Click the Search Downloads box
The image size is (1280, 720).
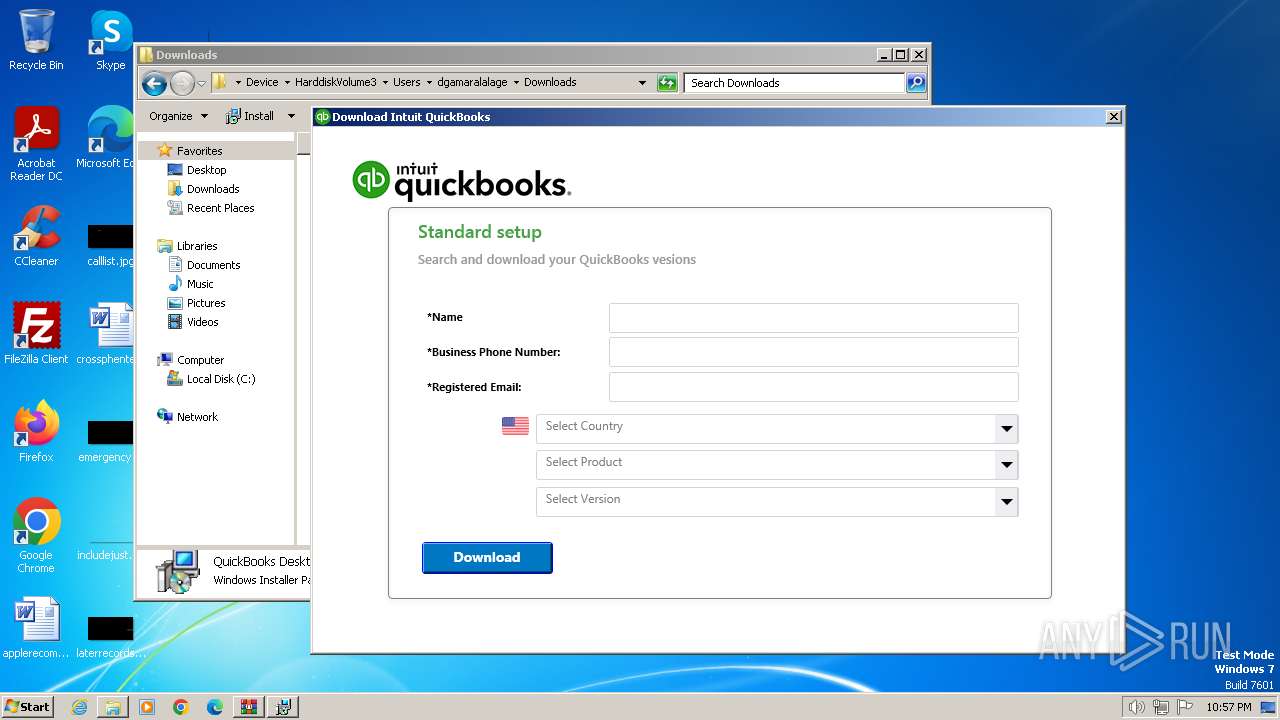tap(794, 83)
